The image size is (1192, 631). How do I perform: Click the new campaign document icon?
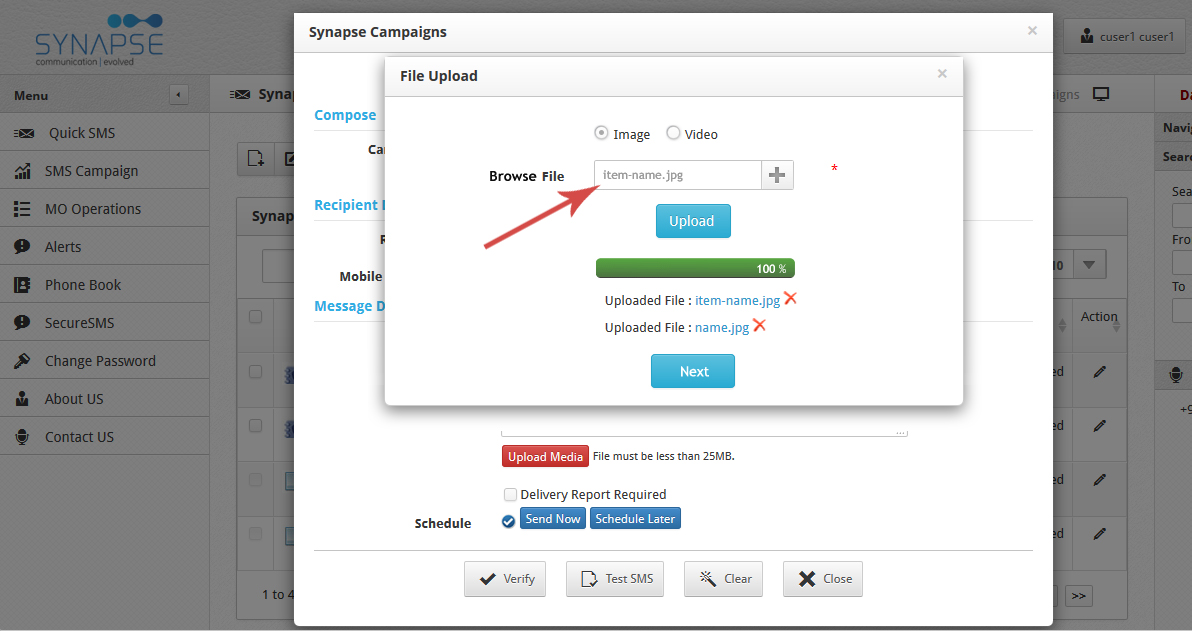[x=255, y=158]
